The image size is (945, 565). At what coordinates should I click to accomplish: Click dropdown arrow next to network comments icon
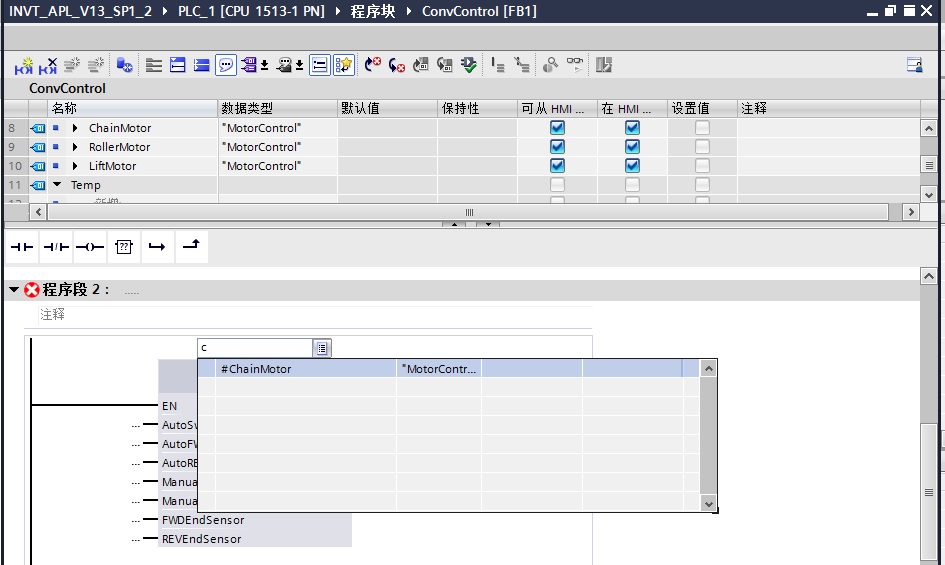click(299, 66)
